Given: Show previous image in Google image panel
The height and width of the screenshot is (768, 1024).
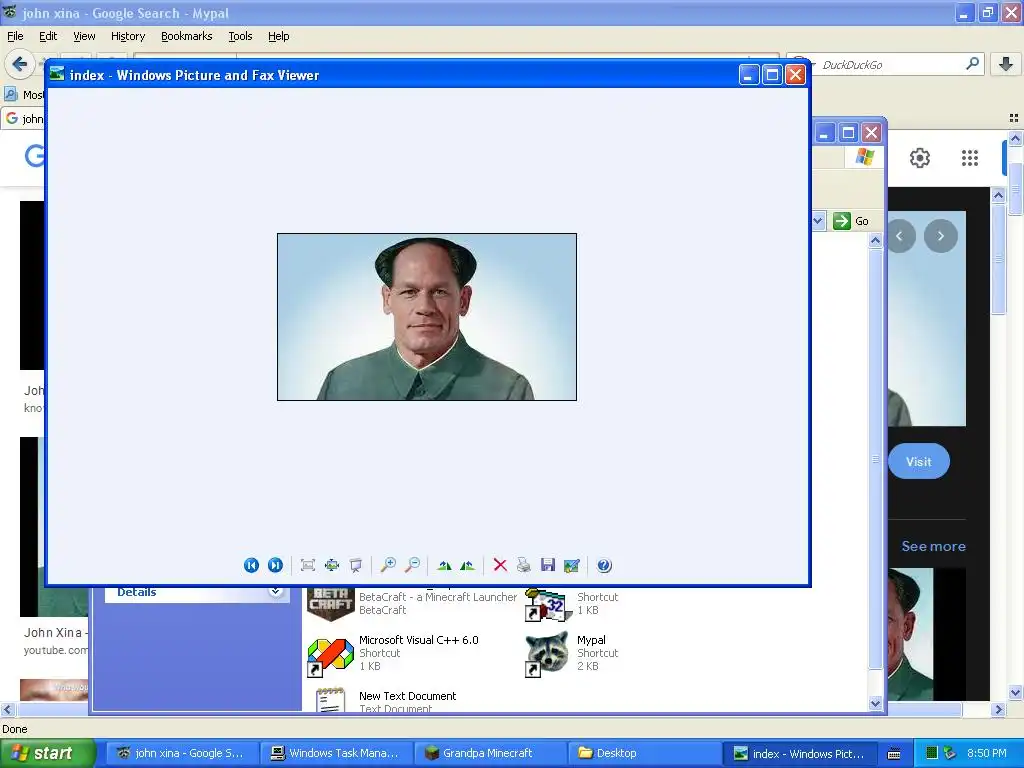Looking at the screenshot, I should (x=900, y=236).
